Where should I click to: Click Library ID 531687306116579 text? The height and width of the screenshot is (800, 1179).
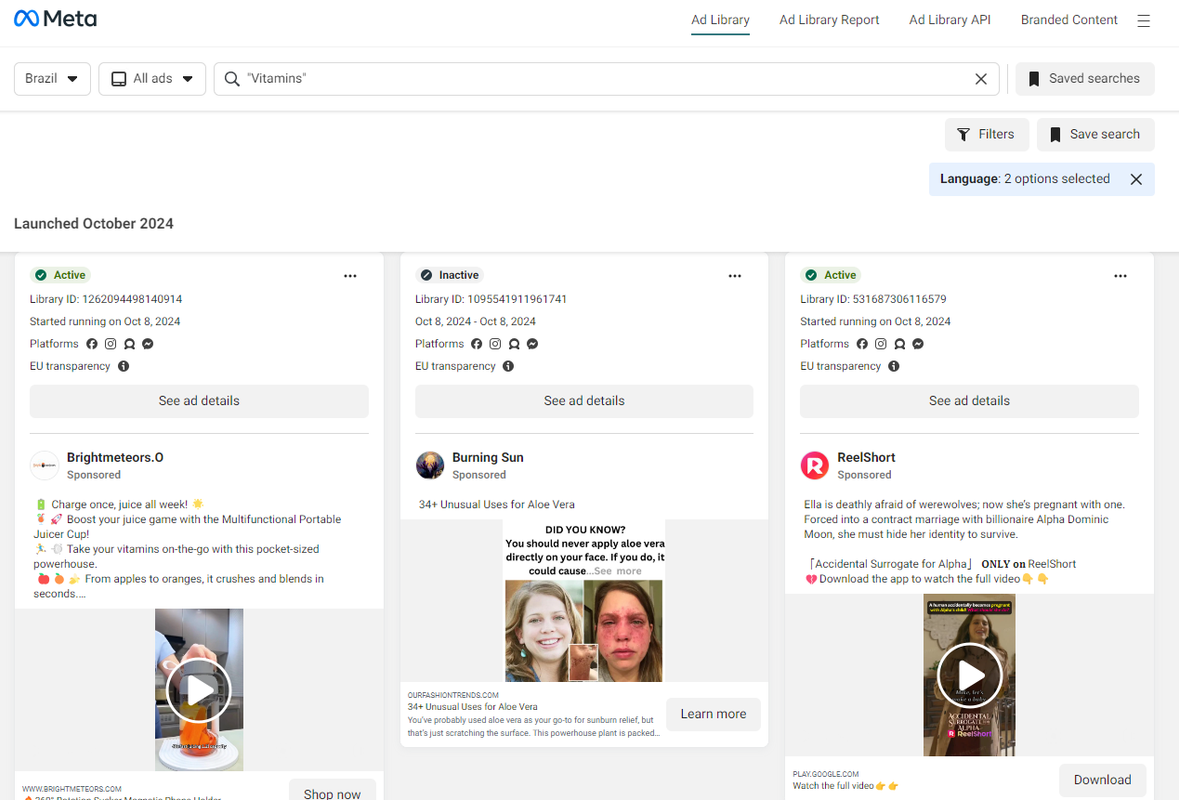pos(873,299)
